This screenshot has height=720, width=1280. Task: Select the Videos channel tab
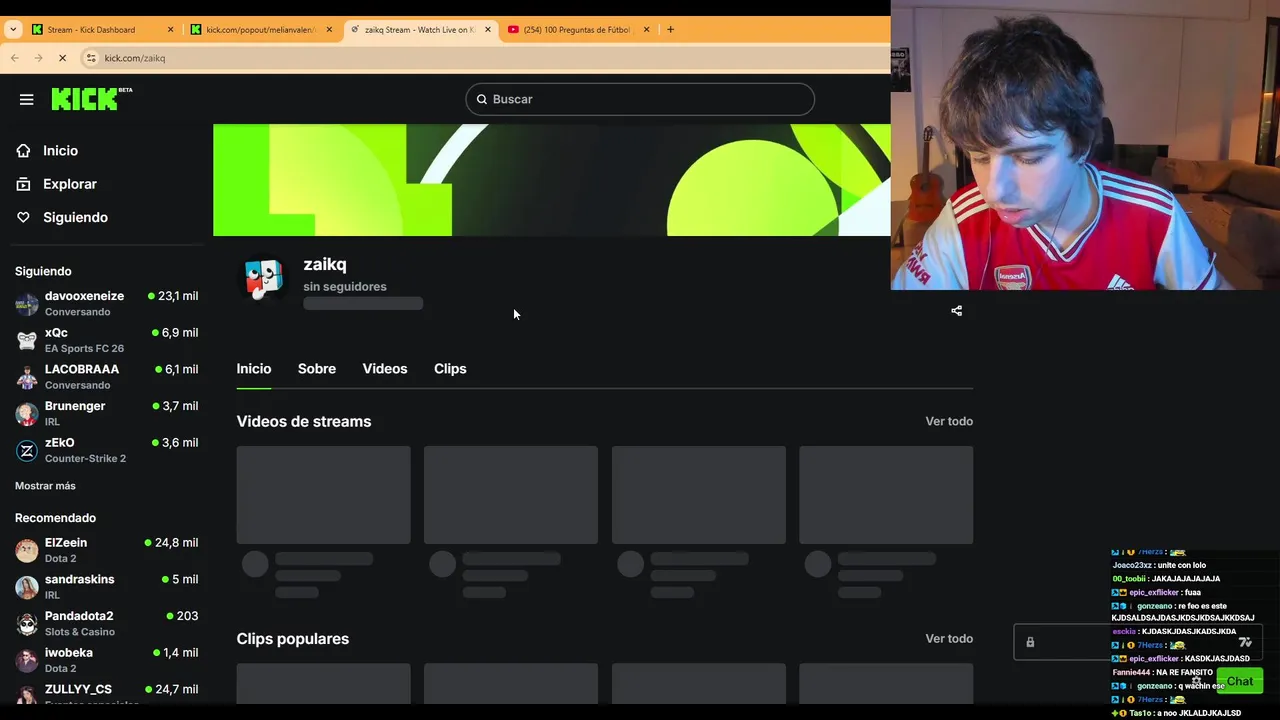[x=385, y=369]
